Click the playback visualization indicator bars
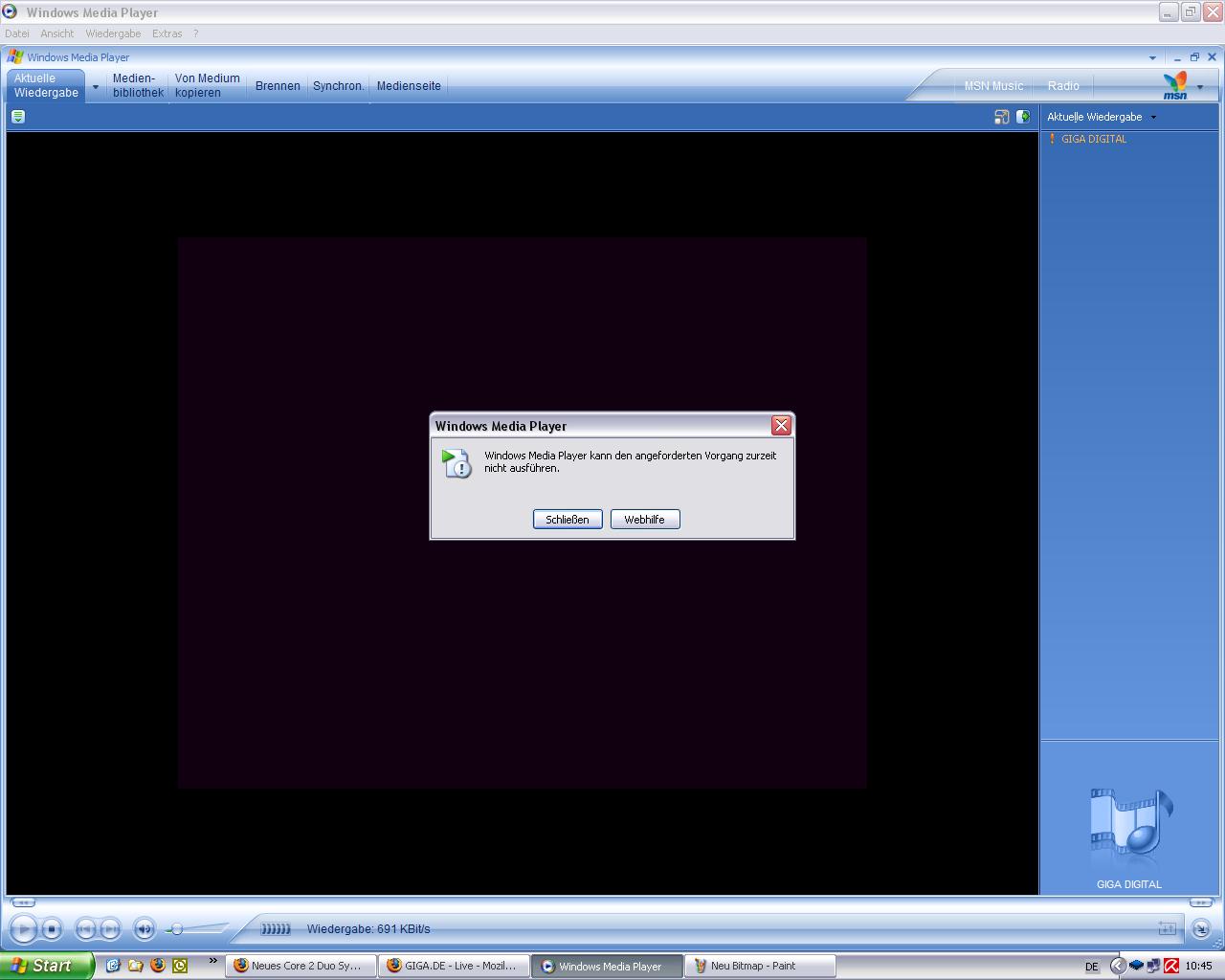The width and height of the screenshot is (1225, 980). 276,928
